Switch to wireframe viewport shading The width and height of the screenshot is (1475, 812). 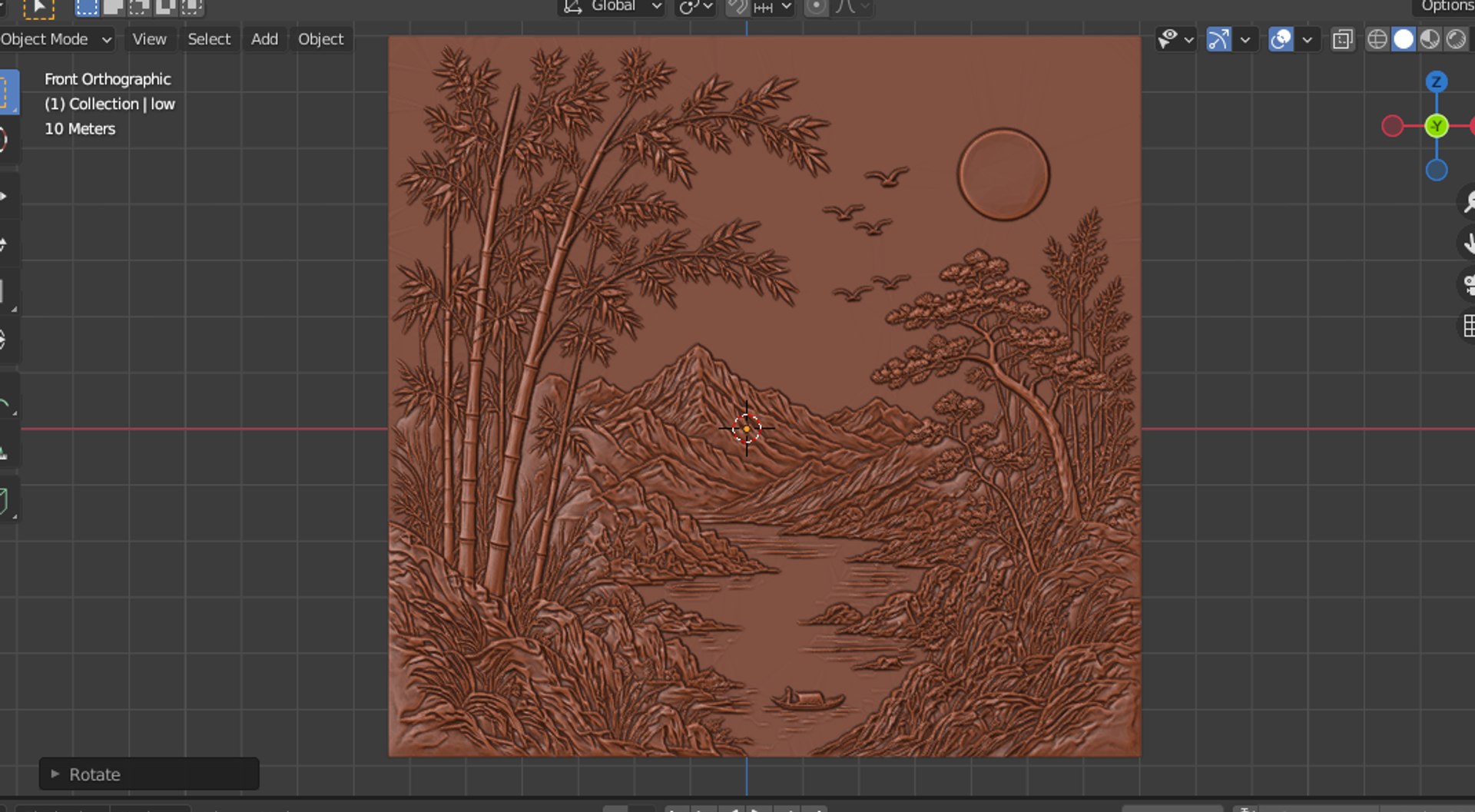click(1377, 39)
